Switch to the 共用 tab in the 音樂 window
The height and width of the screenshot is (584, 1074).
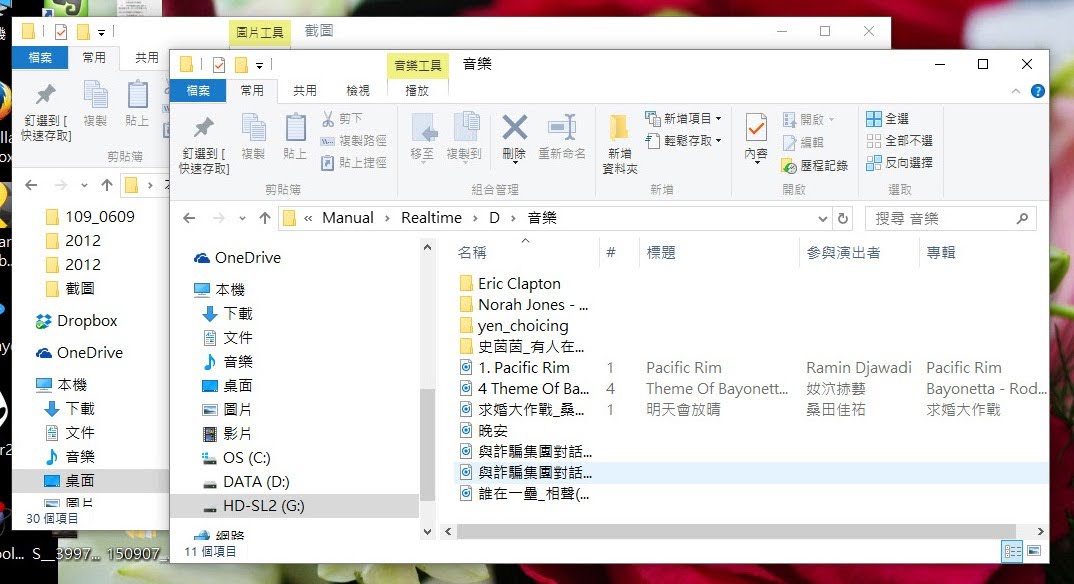[305, 90]
